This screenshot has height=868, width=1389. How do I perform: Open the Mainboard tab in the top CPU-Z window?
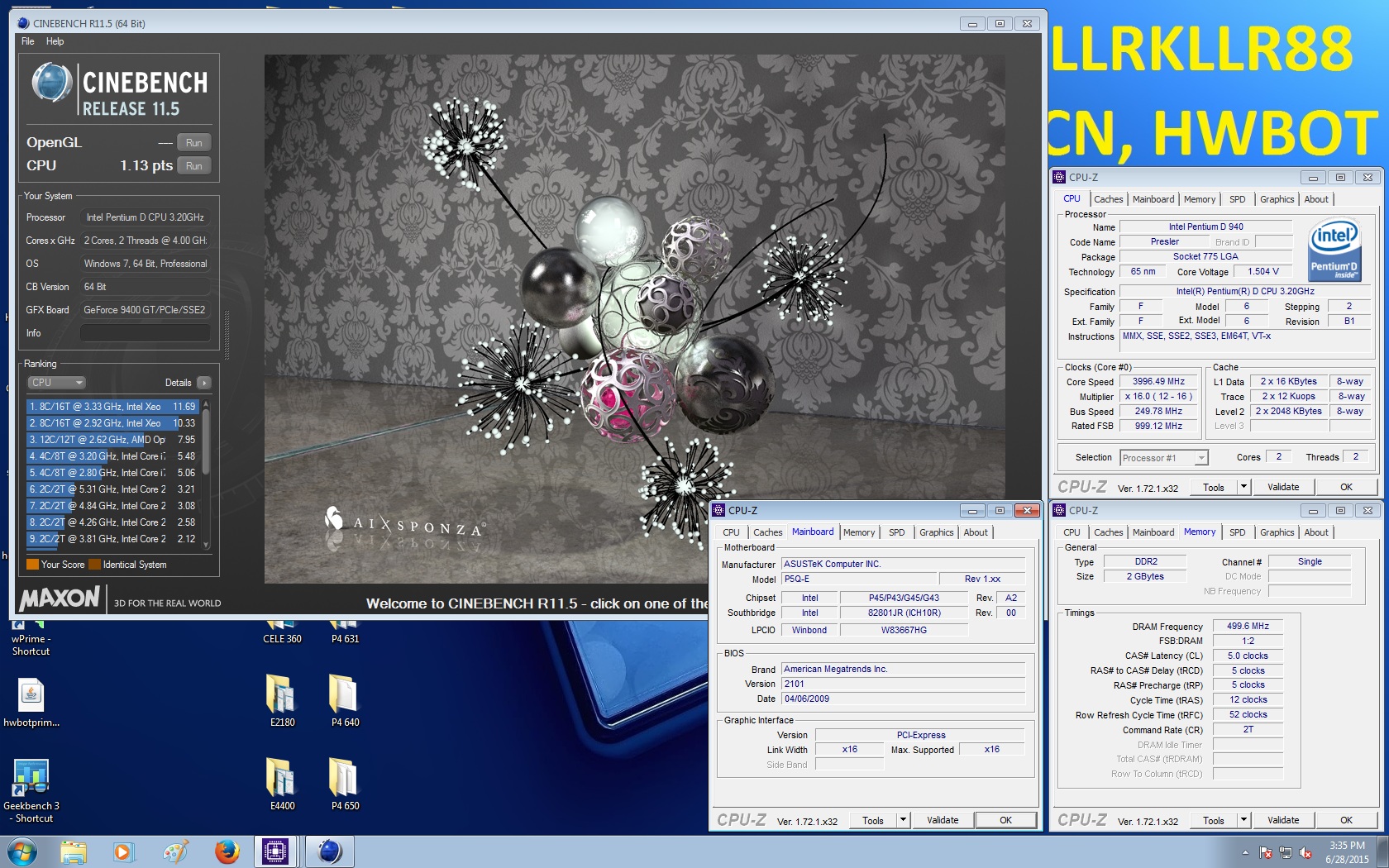click(x=1153, y=199)
